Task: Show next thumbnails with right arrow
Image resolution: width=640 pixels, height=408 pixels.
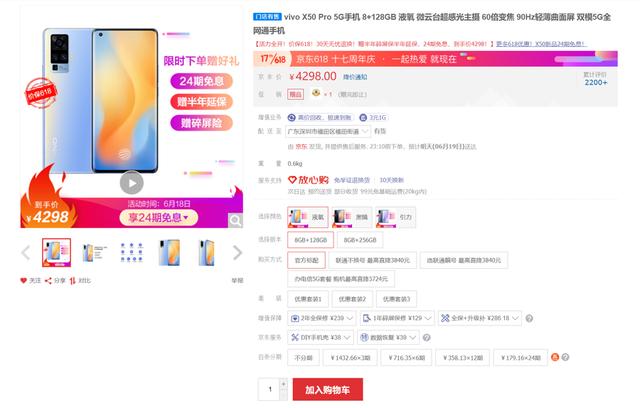Action: pos(237,253)
